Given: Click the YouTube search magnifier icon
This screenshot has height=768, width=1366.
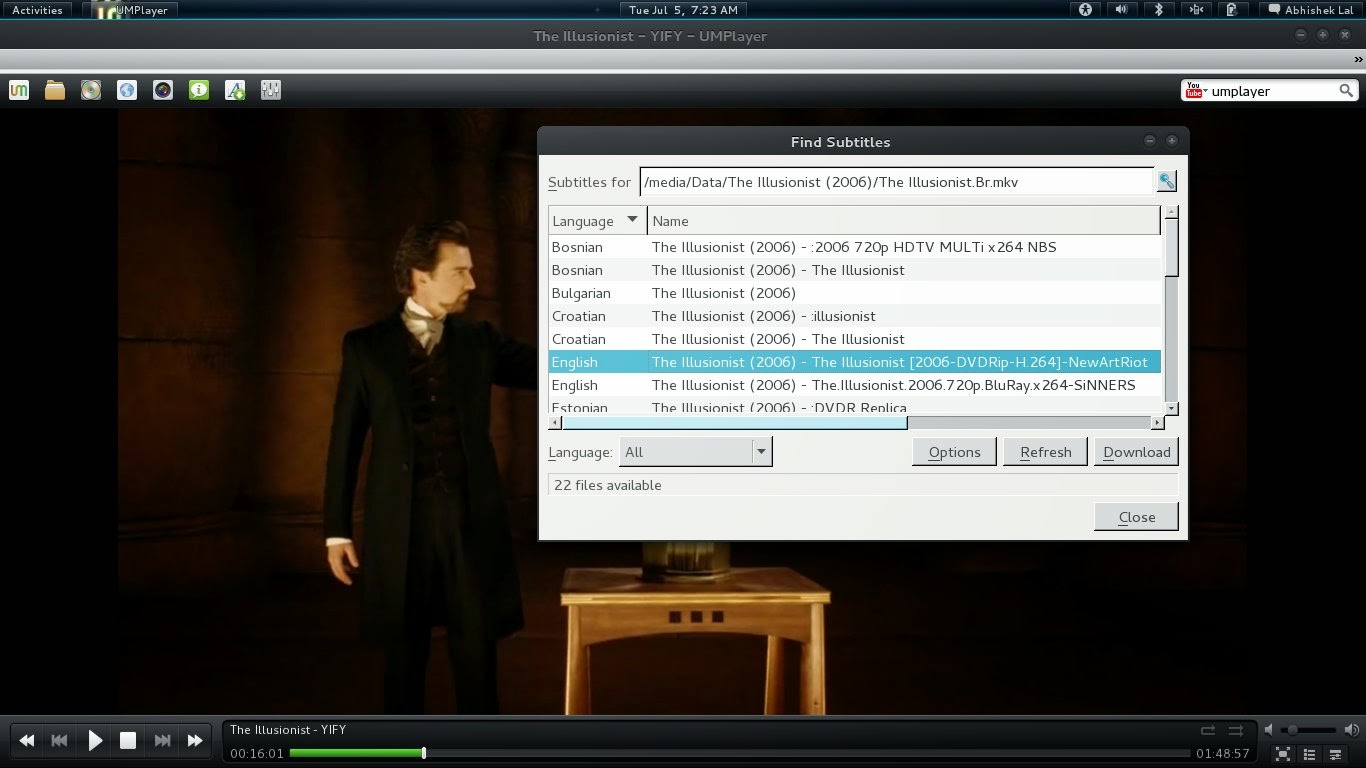Looking at the screenshot, I should [1346, 91].
